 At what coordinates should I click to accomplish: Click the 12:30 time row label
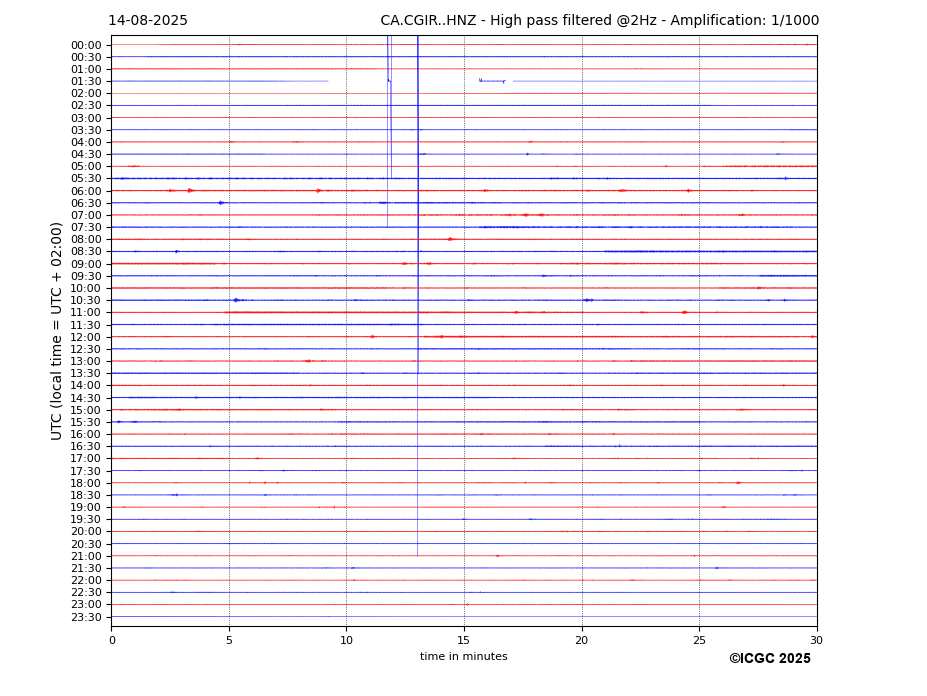pyautogui.click(x=86, y=349)
